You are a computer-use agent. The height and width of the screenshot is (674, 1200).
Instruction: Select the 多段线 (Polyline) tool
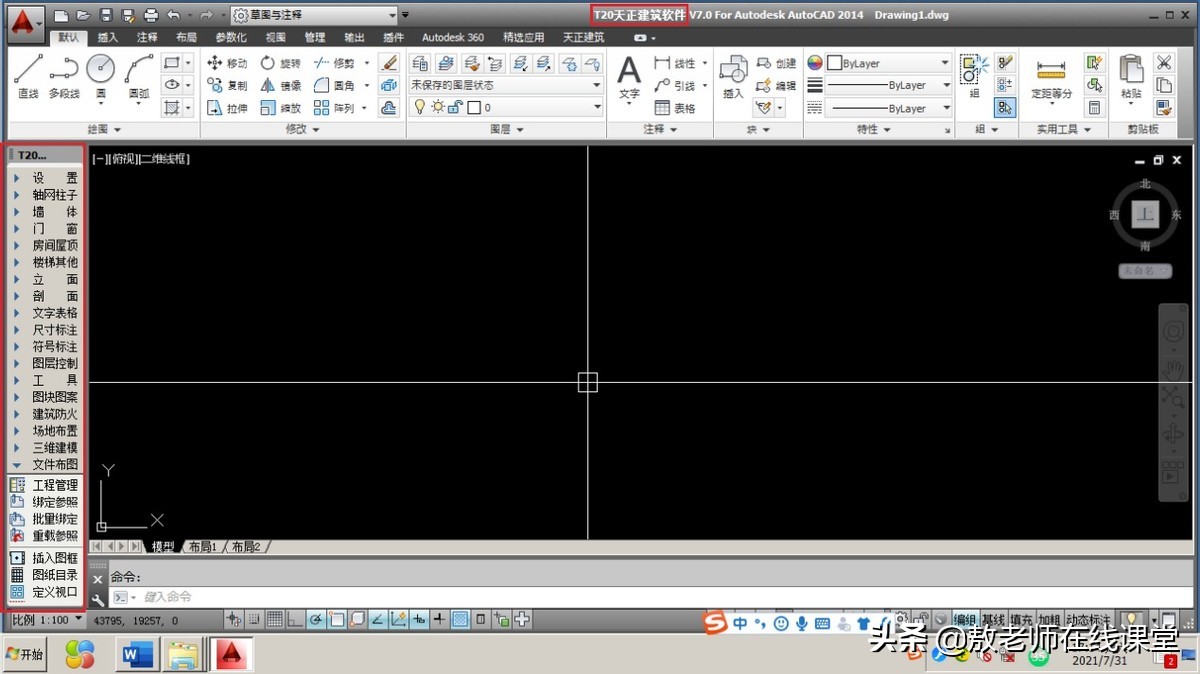(x=64, y=75)
